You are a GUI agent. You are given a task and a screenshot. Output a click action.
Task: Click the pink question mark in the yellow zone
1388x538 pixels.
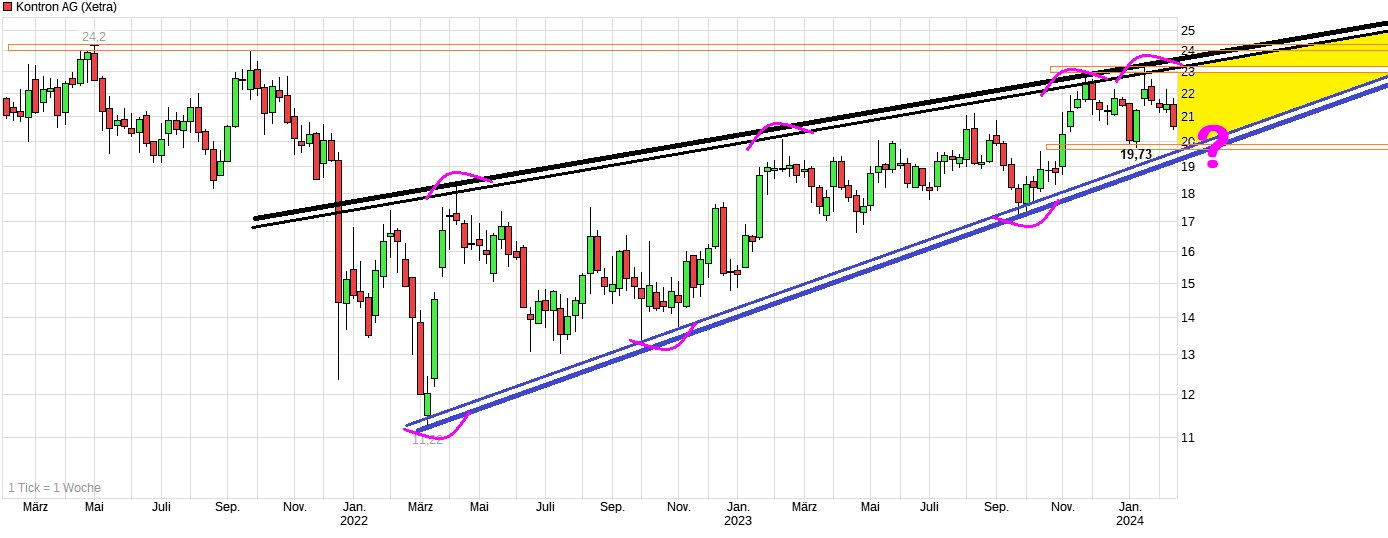pyautogui.click(x=1213, y=147)
